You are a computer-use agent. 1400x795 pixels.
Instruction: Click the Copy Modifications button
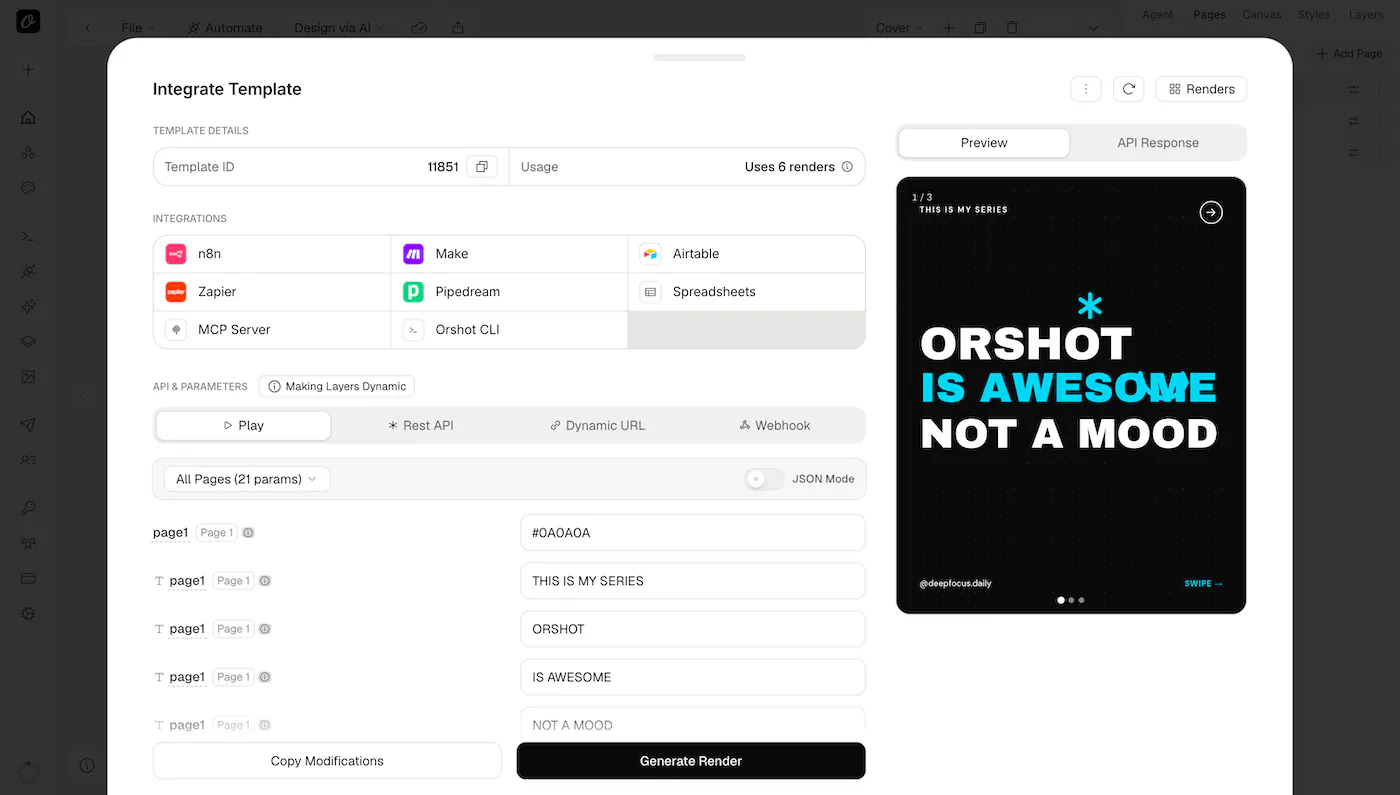click(x=327, y=761)
